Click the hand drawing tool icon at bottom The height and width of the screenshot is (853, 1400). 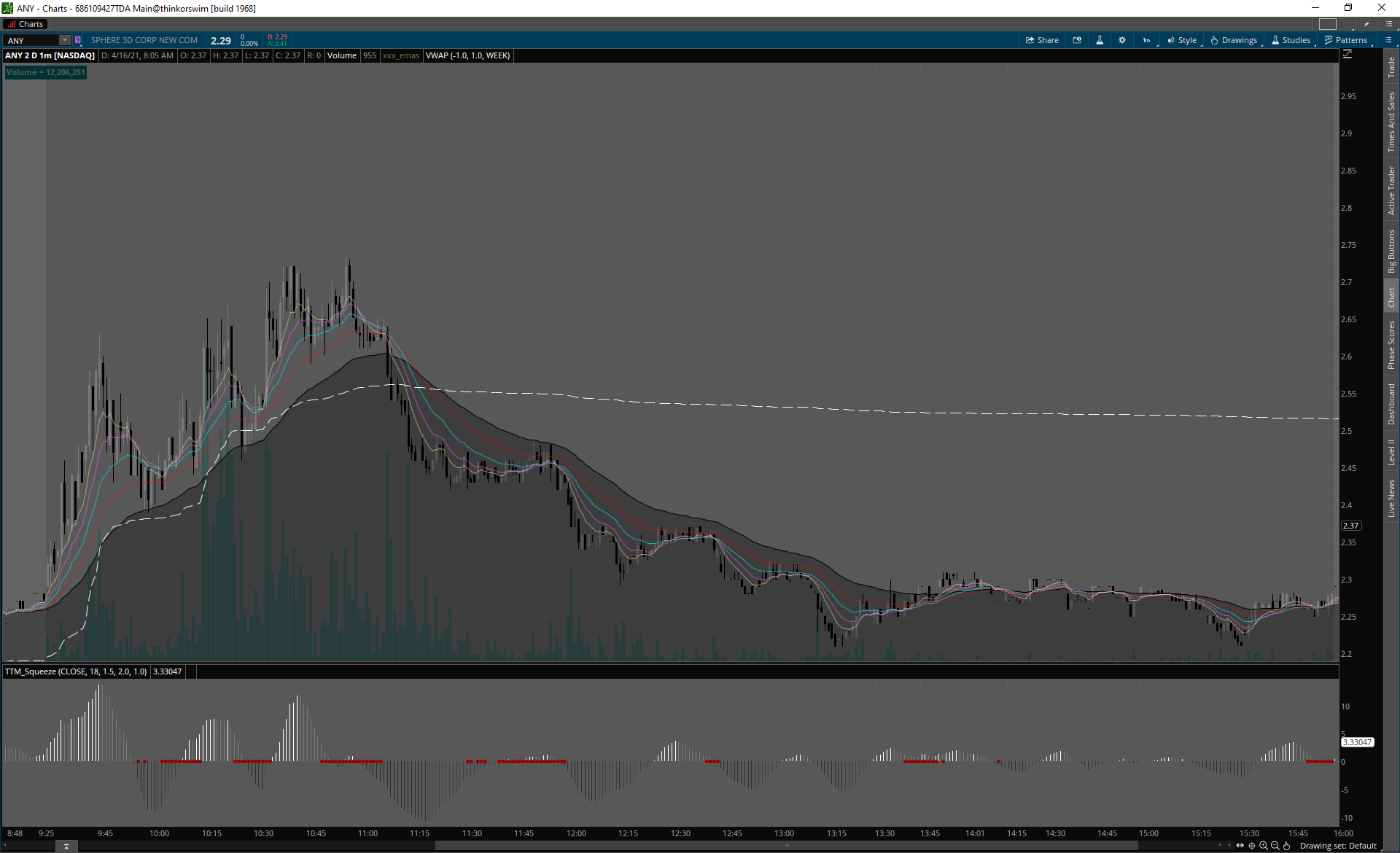(x=1286, y=846)
